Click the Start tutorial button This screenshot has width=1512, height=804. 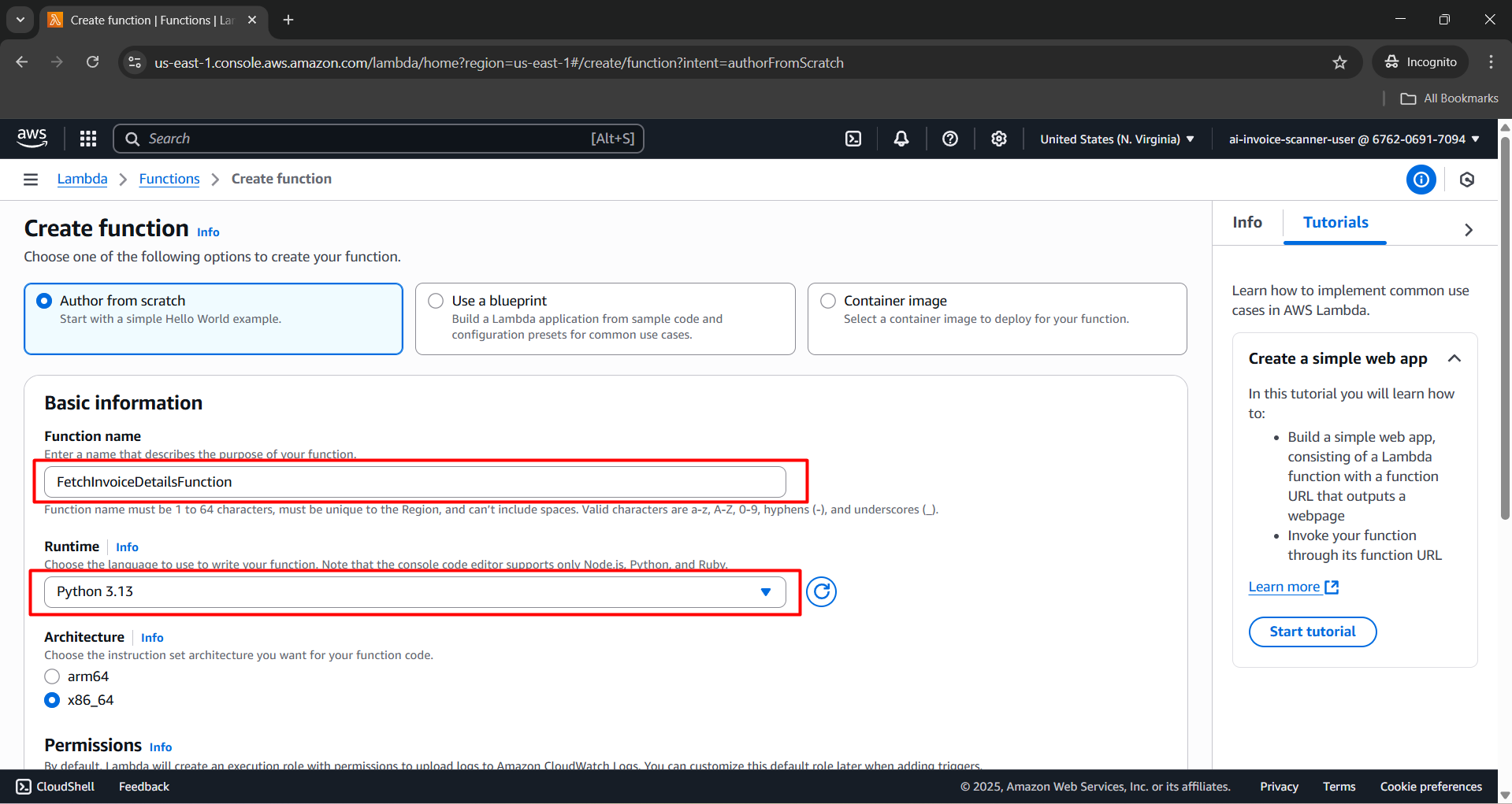[1312, 632]
